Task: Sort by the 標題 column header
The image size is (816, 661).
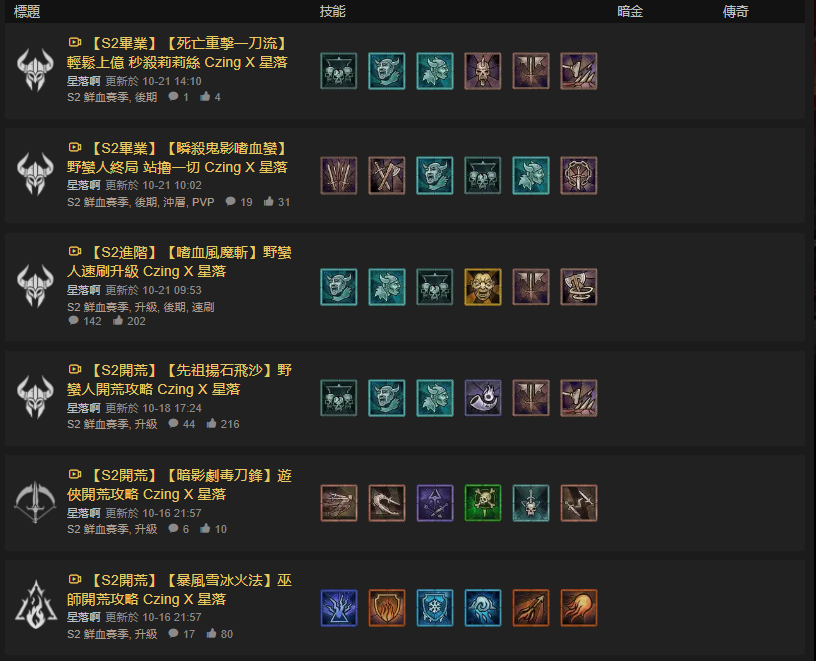Action: pos(27,11)
